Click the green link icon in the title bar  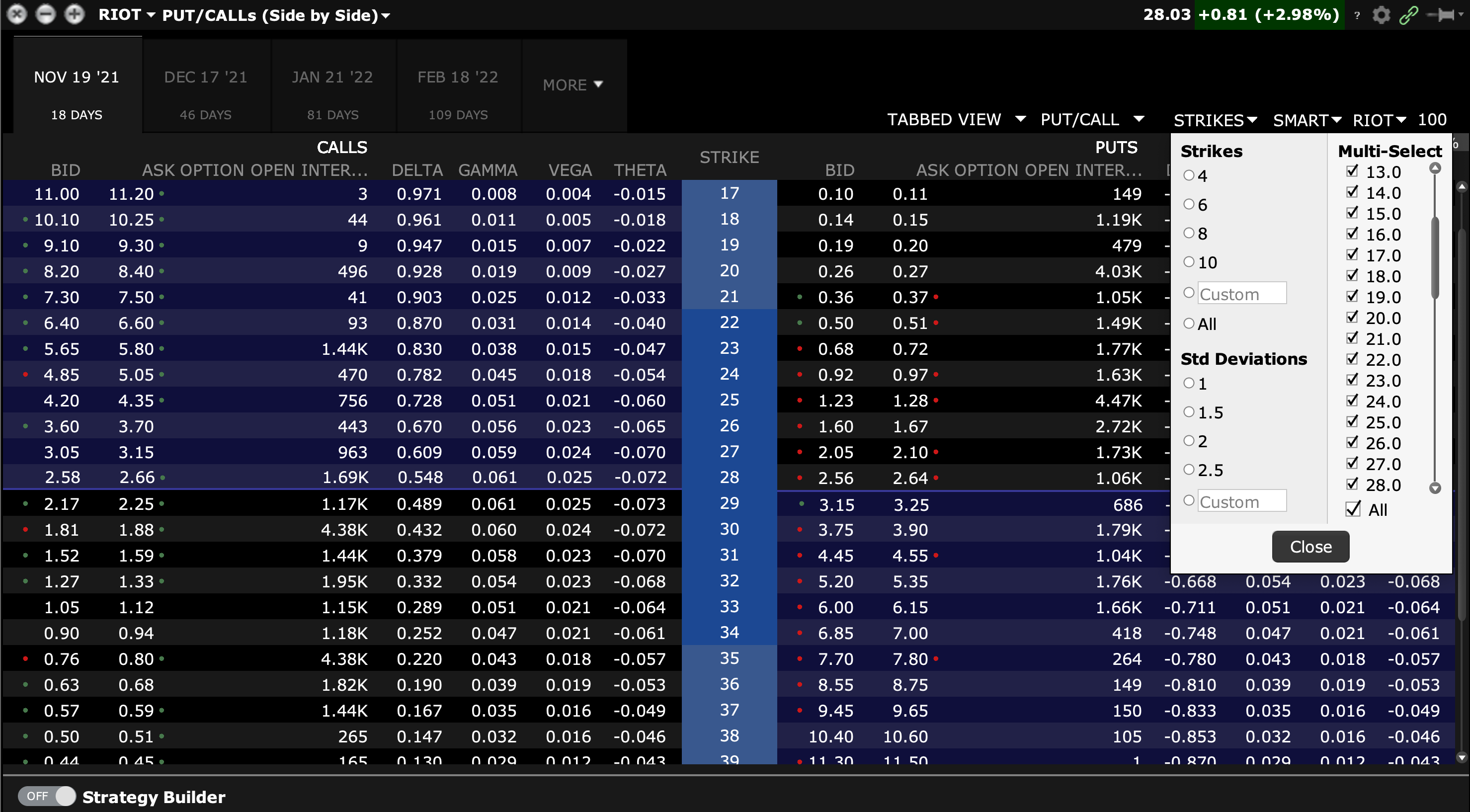[x=1409, y=15]
